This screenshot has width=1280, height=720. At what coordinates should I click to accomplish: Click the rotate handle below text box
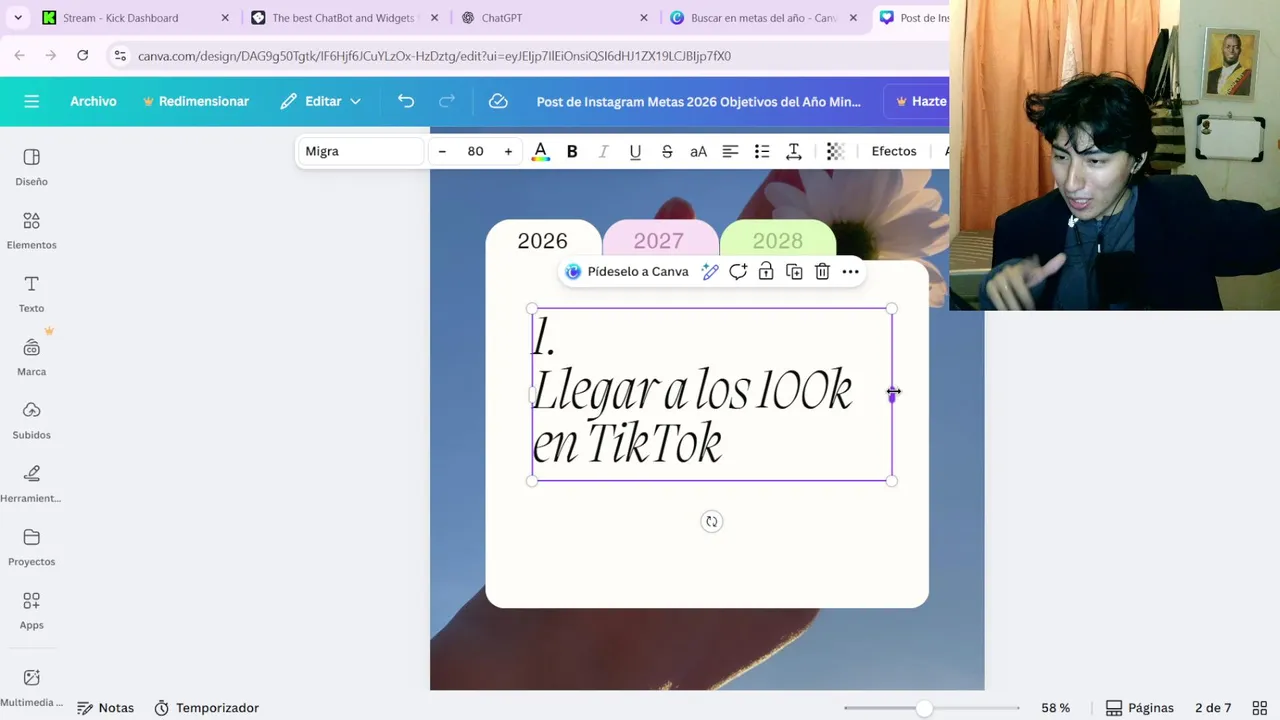click(x=711, y=521)
